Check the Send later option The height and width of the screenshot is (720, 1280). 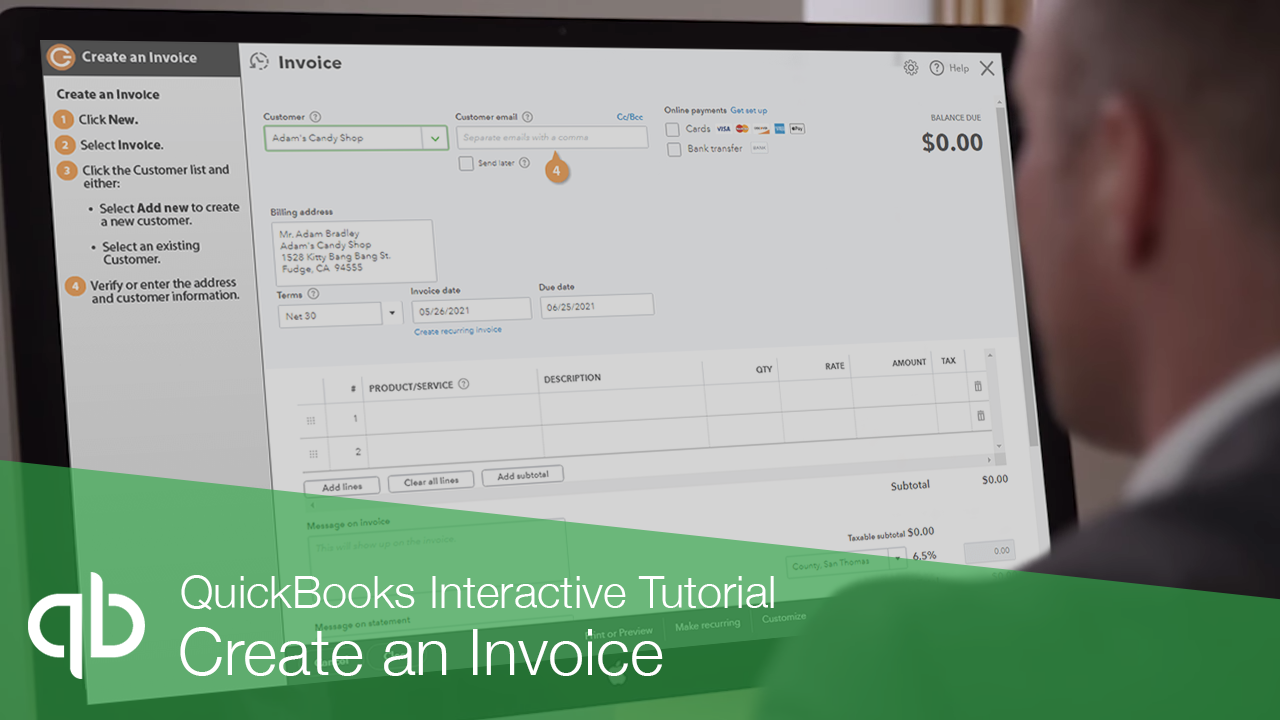465,163
